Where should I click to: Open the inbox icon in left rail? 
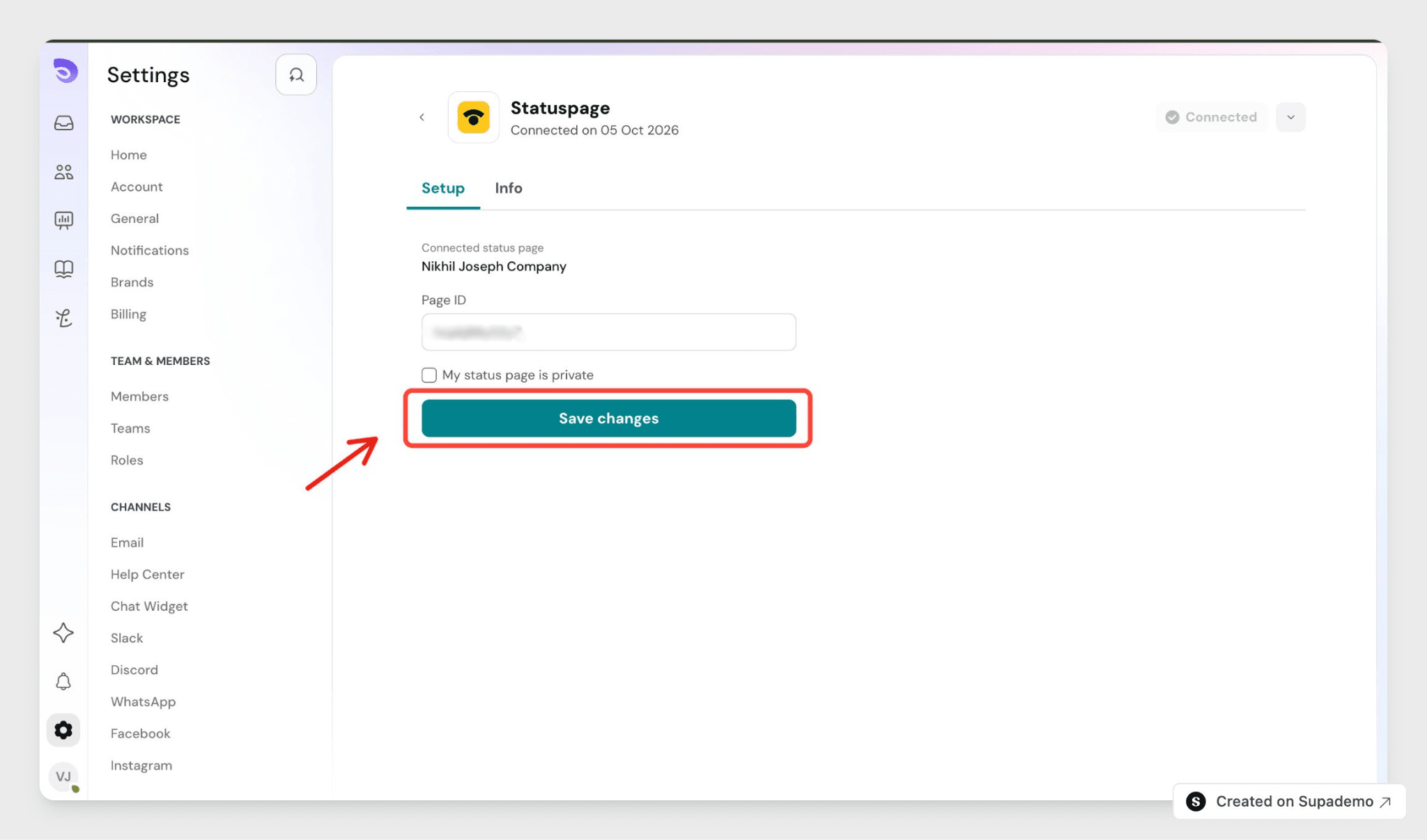point(63,123)
